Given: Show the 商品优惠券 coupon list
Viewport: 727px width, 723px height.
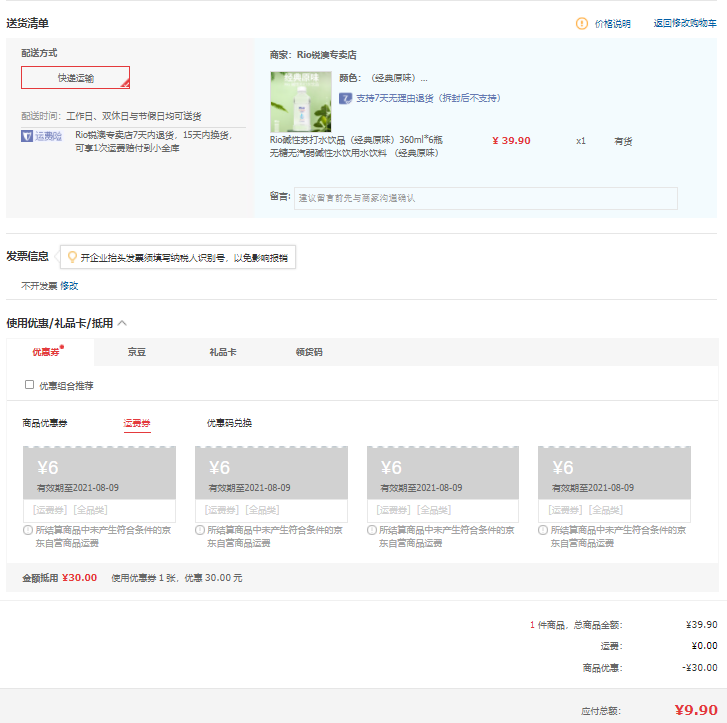Looking at the screenshot, I should [45, 423].
